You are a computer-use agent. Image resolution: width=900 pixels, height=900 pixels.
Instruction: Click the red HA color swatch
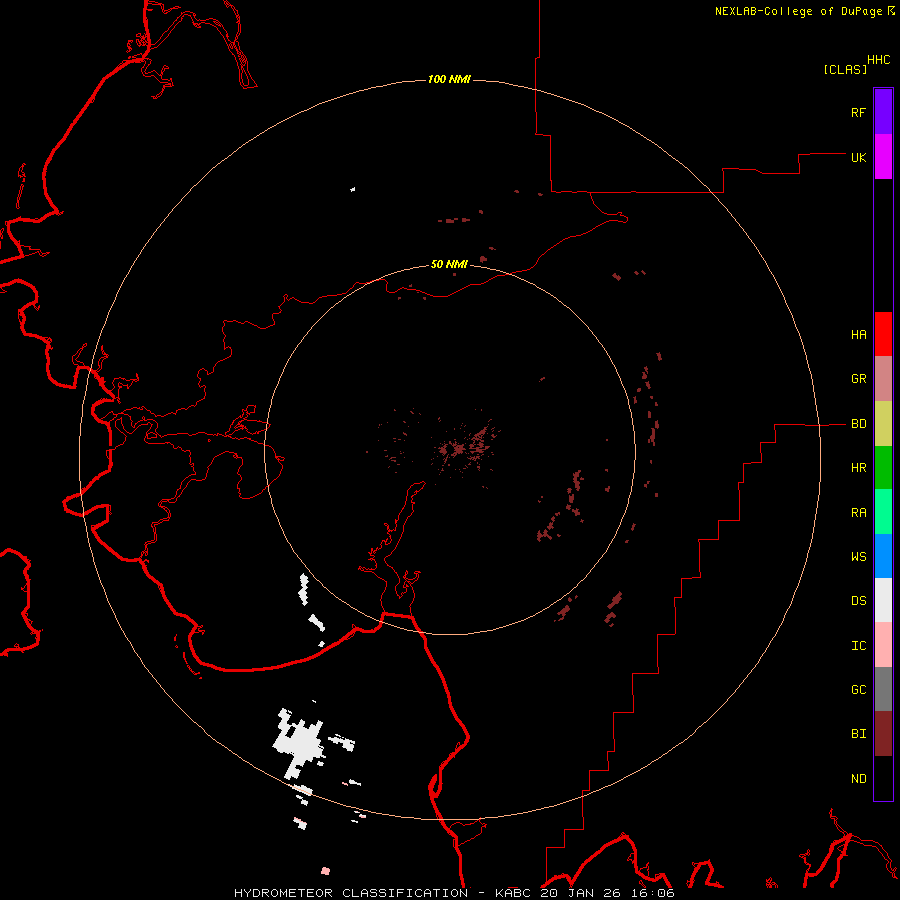point(883,334)
